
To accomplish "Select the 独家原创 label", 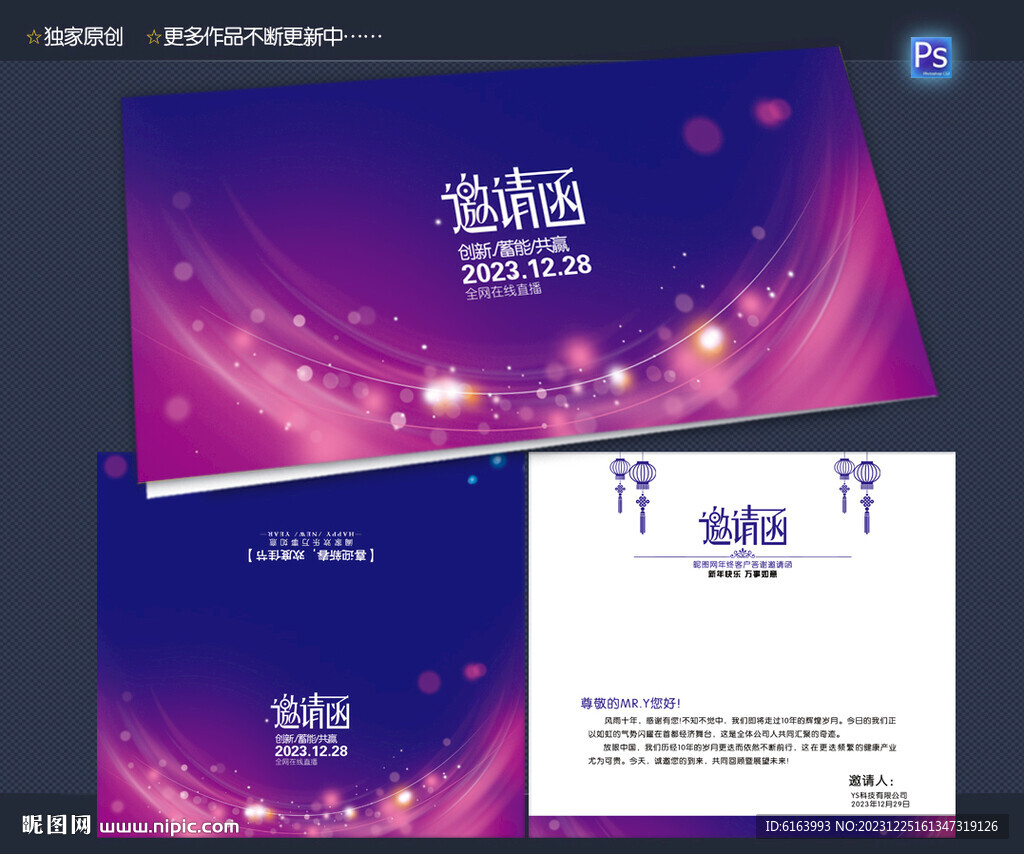I will click(83, 37).
